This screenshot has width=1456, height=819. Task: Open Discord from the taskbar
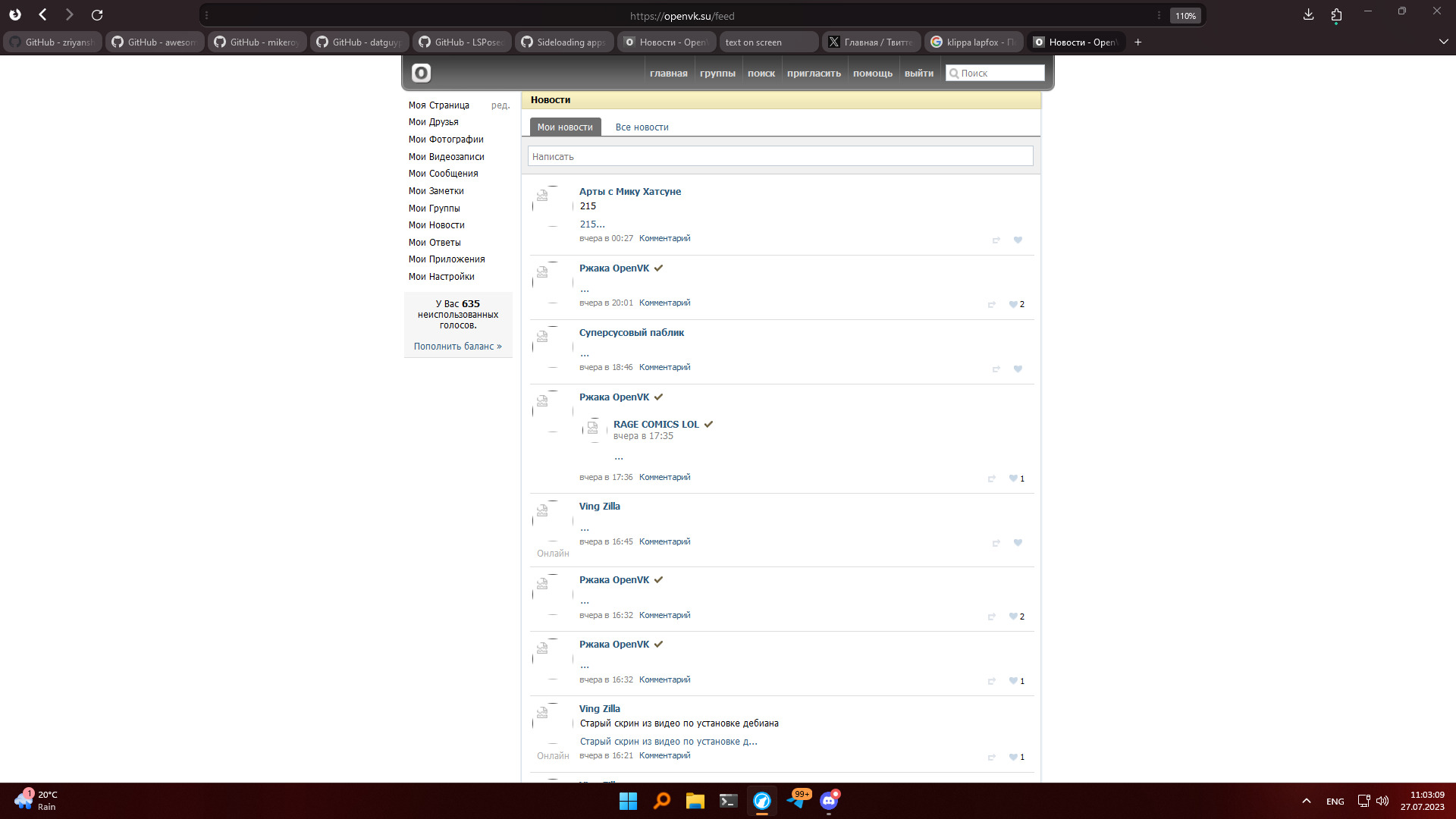tap(829, 801)
